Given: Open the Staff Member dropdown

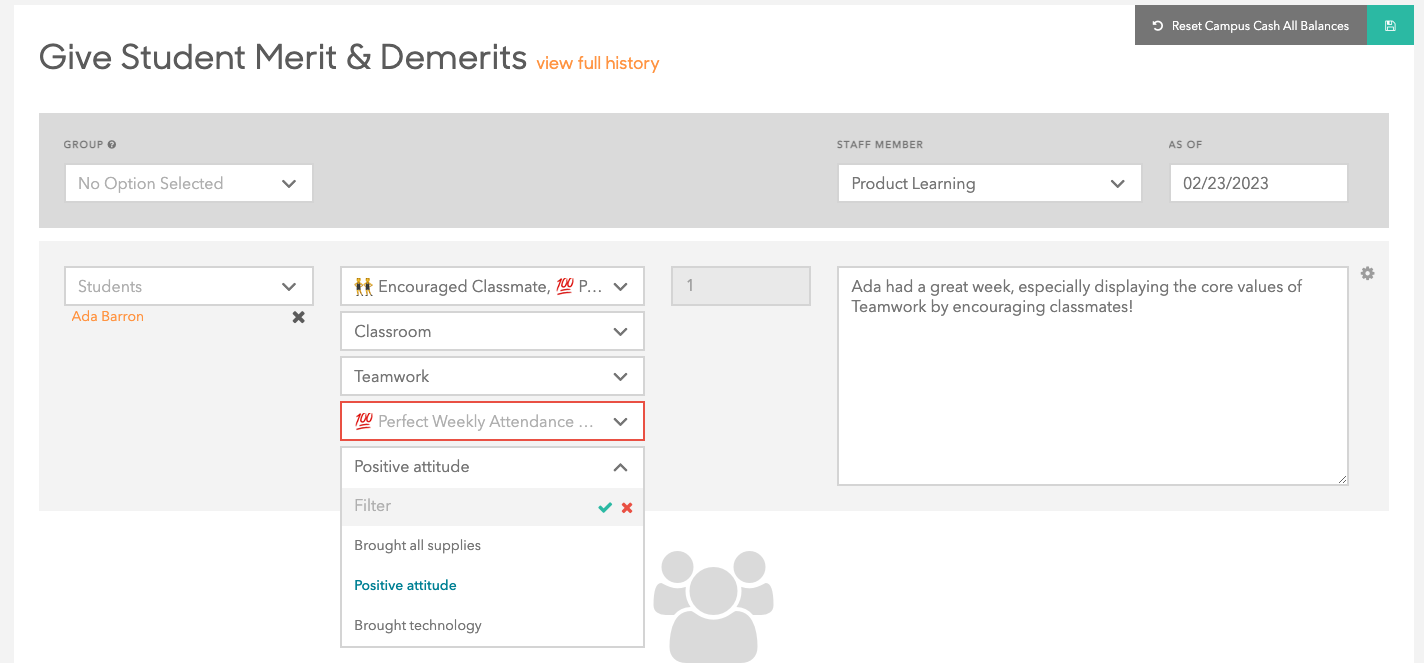Looking at the screenshot, I should [989, 184].
